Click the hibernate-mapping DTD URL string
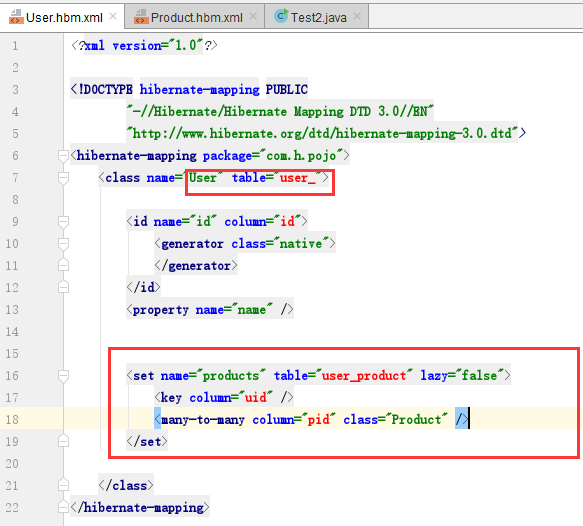 click(322, 133)
